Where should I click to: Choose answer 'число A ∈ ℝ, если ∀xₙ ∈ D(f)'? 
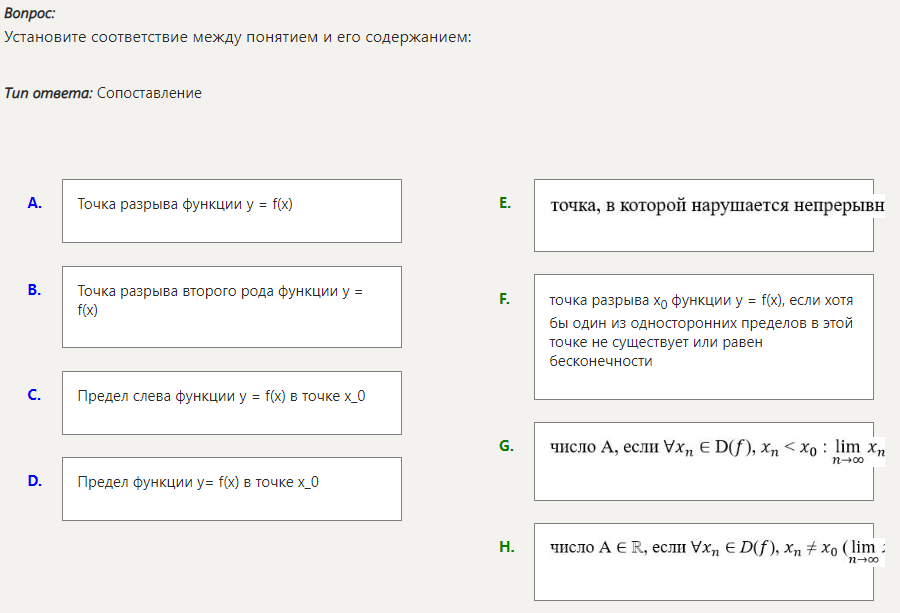pyautogui.click(x=703, y=560)
